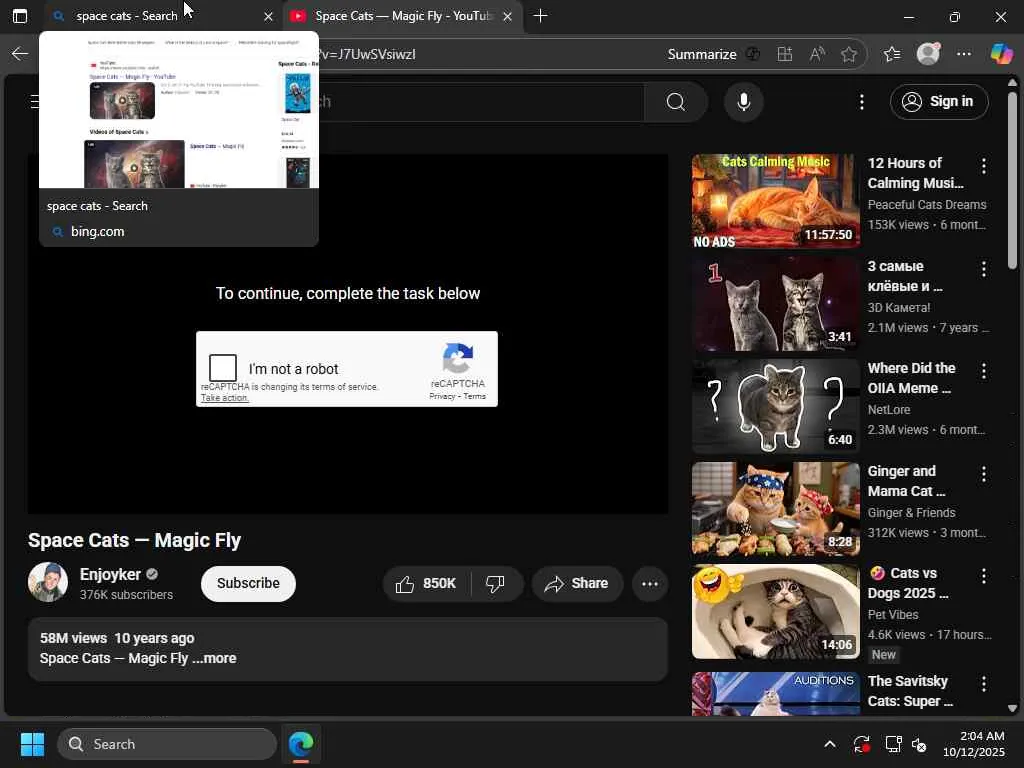The width and height of the screenshot is (1024, 768).
Task: Open the tab actions menu icon
Action: point(20,16)
